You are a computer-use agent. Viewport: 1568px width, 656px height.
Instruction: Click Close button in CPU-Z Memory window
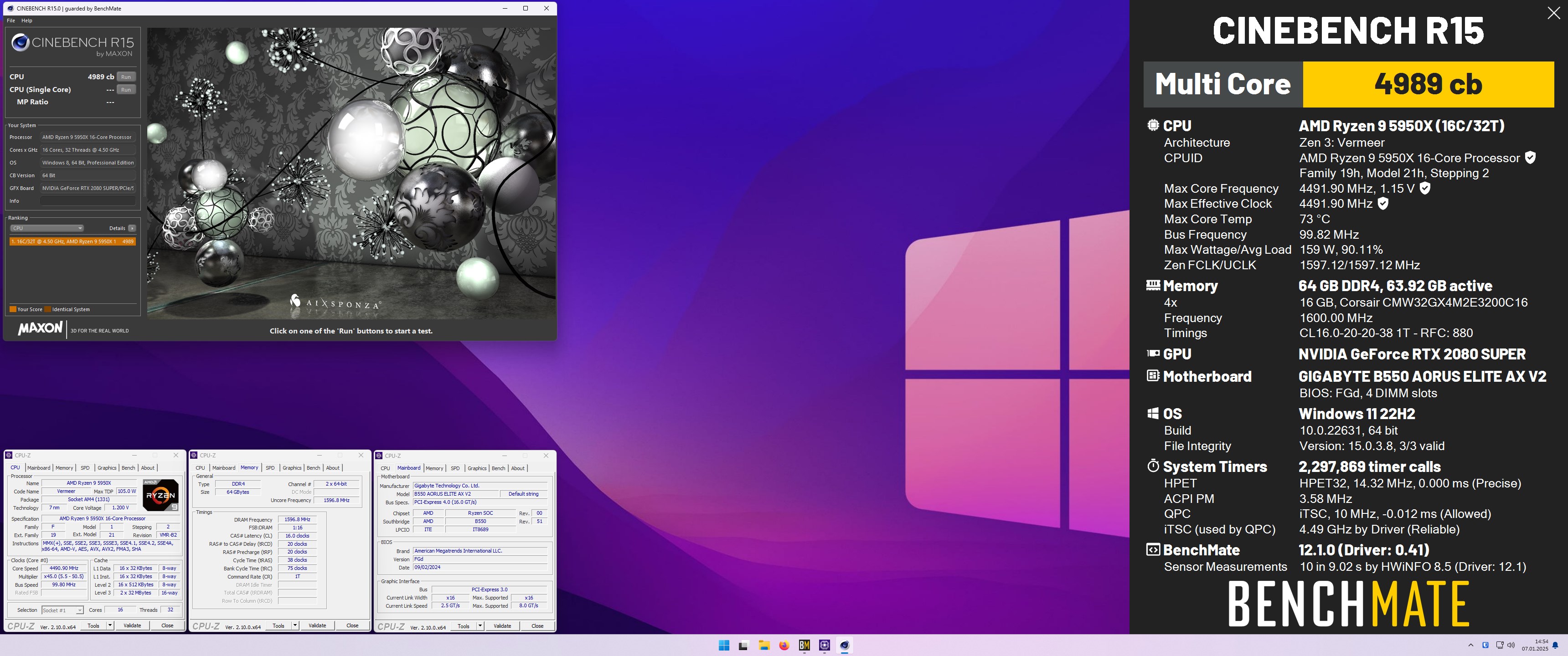[352, 625]
